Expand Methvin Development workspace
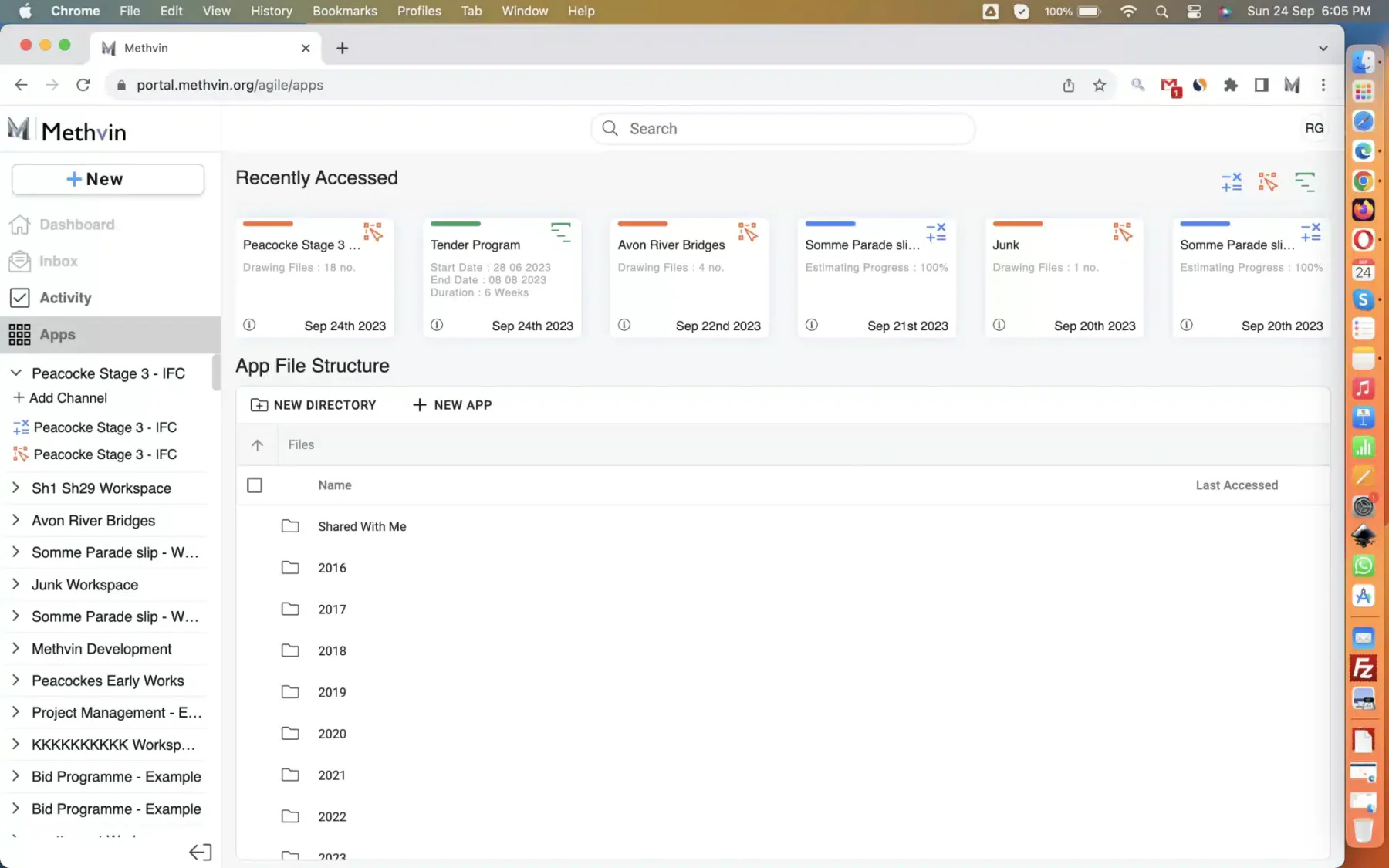The image size is (1389, 868). point(15,648)
